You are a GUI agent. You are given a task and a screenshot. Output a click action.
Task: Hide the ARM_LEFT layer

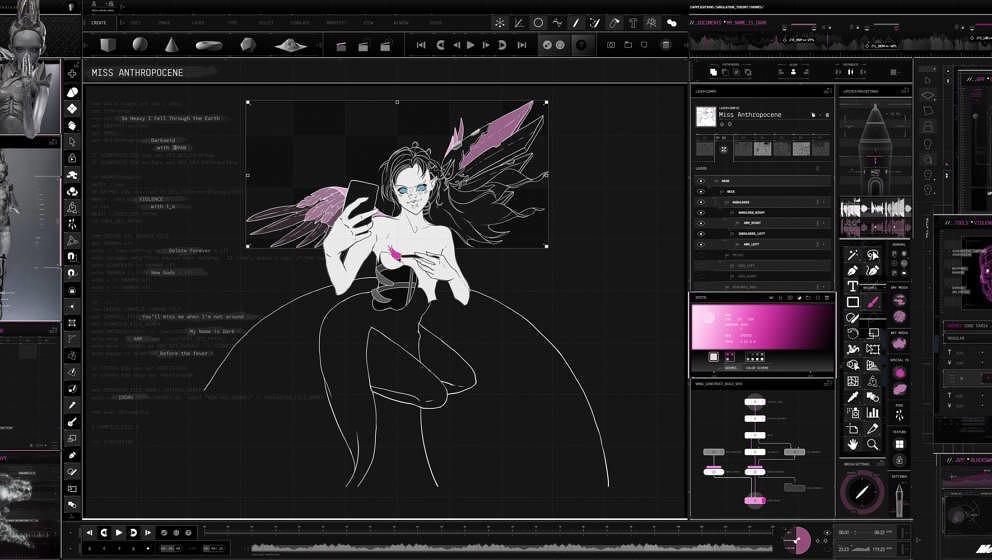[x=701, y=244]
